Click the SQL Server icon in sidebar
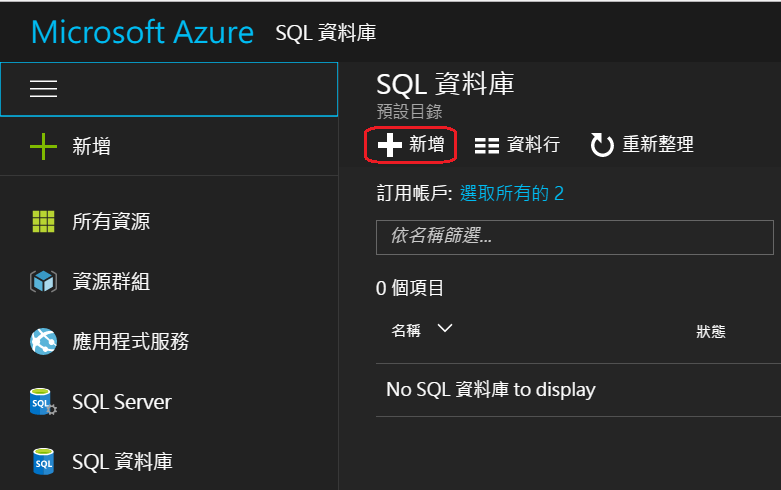The width and height of the screenshot is (781, 490). tap(43, 402)
